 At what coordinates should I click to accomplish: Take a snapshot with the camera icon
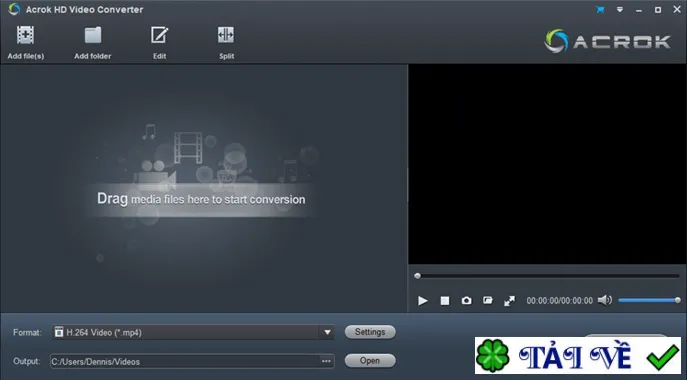point(466,301)
